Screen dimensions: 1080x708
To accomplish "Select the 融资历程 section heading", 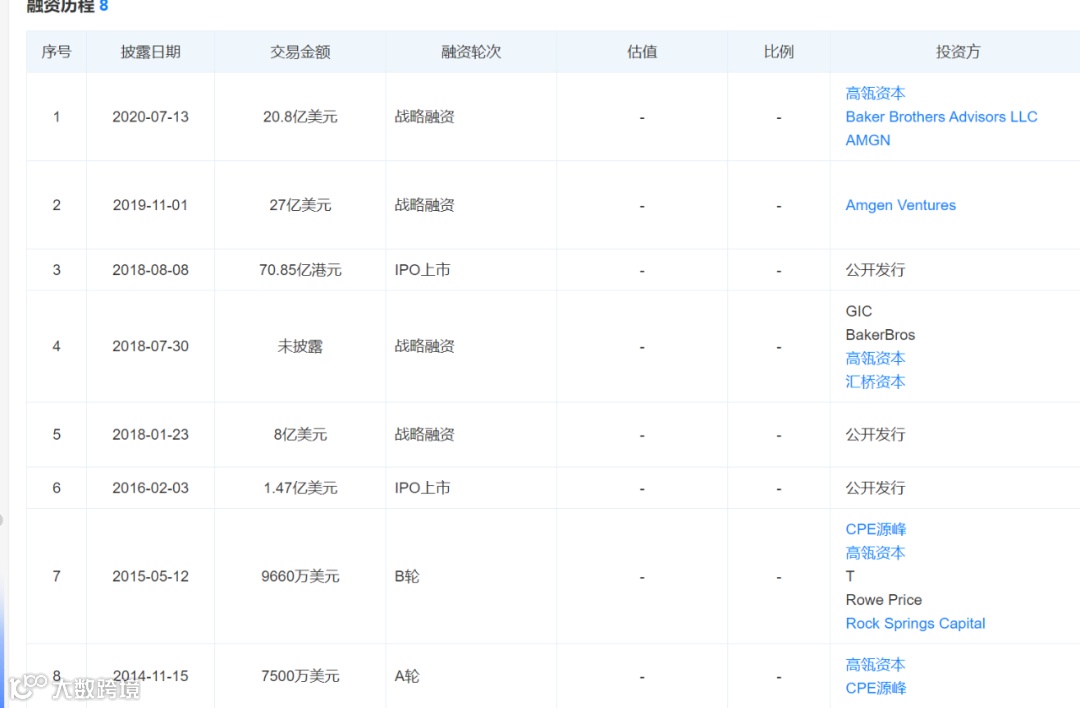I will click(61, 6).
